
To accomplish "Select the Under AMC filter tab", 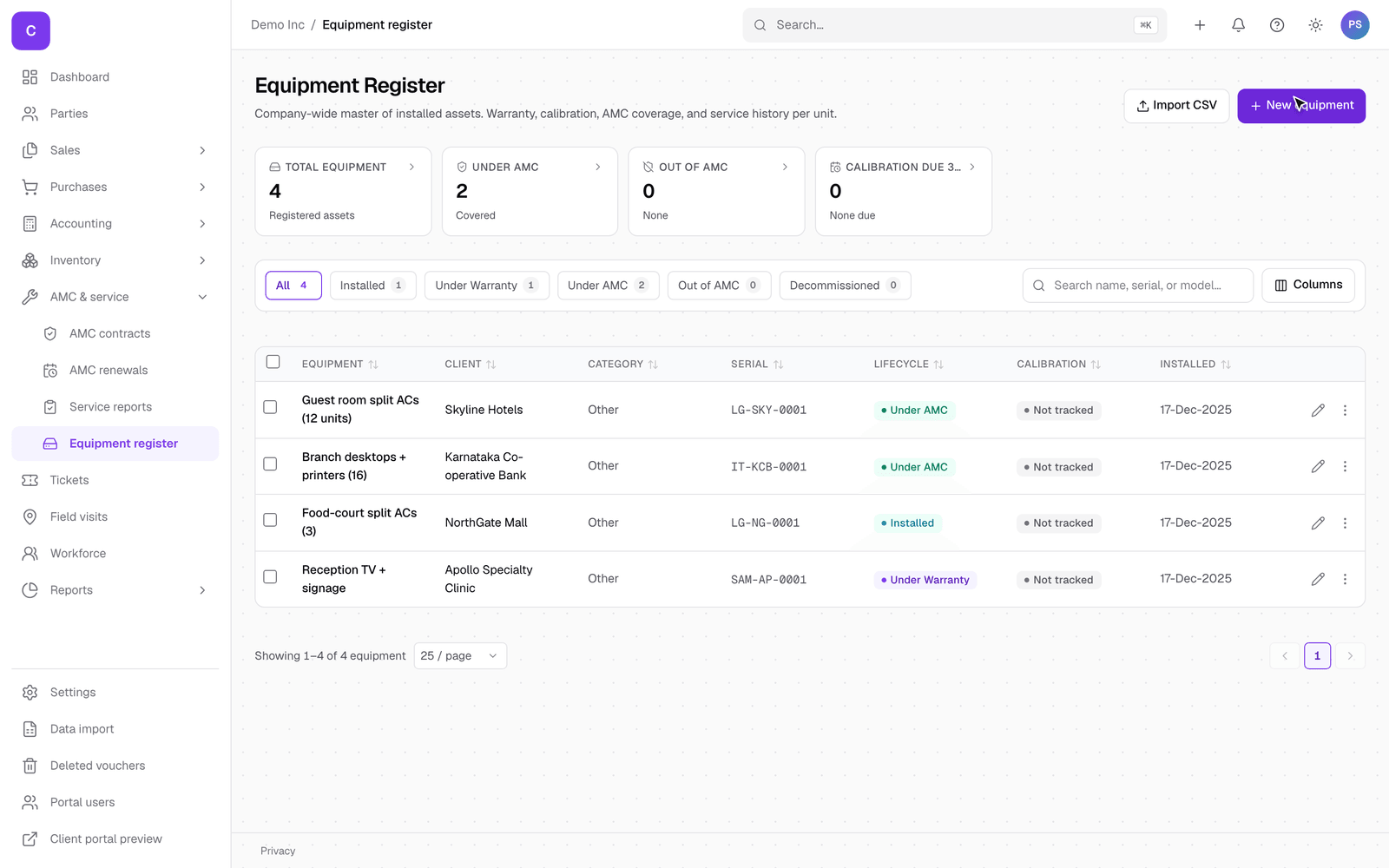I will pos(608,286).
